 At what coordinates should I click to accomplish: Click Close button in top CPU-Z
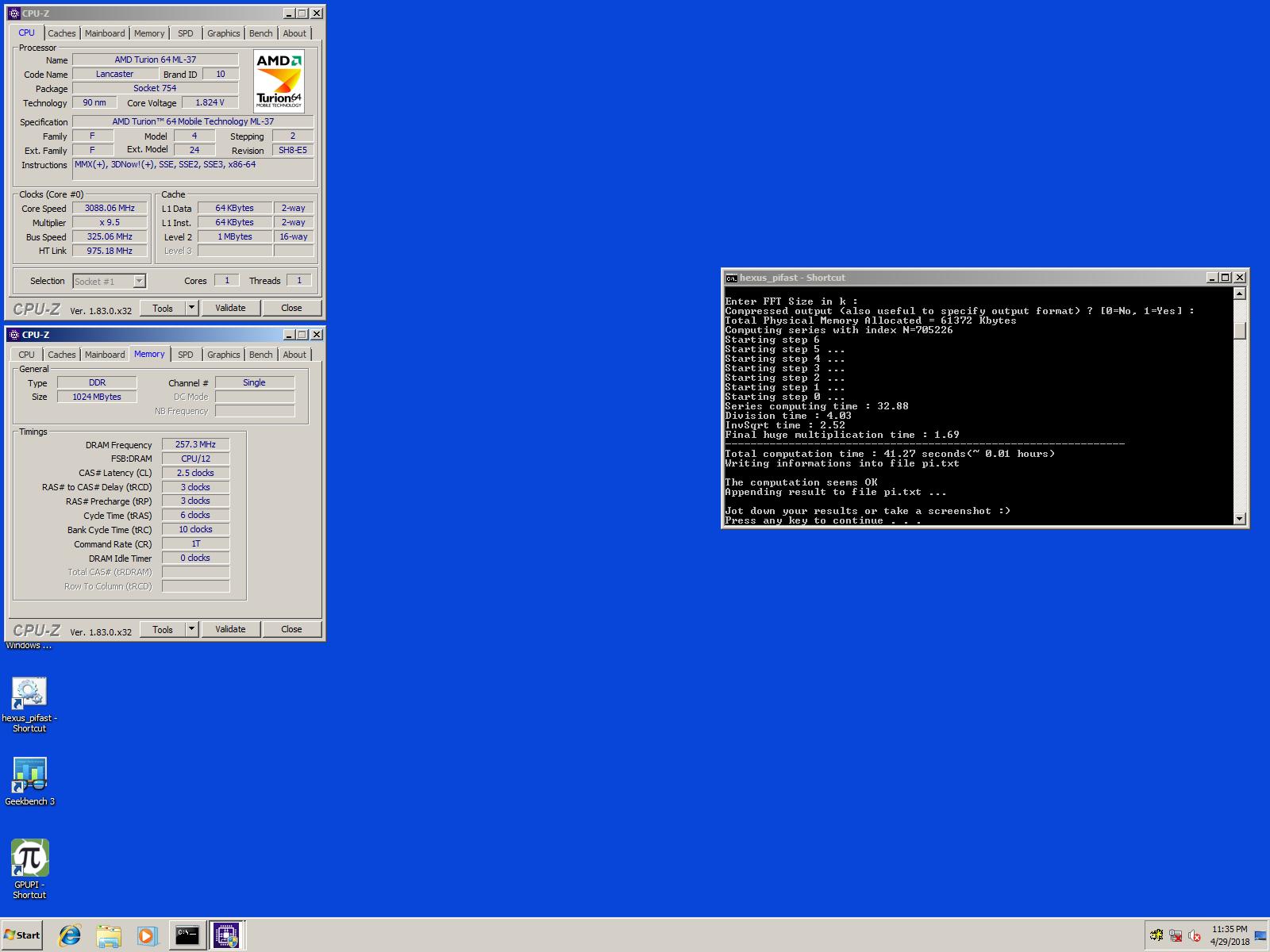coord(291,308)
